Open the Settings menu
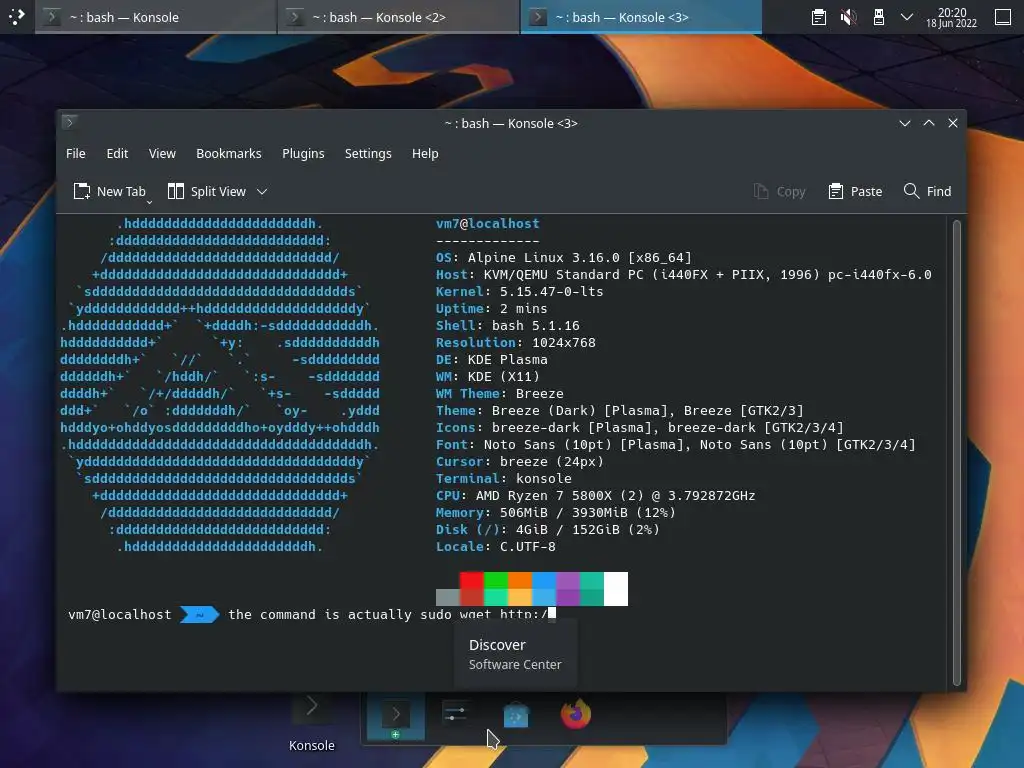This screenshot has width=1024, height=768. click(x=368, y=153)
